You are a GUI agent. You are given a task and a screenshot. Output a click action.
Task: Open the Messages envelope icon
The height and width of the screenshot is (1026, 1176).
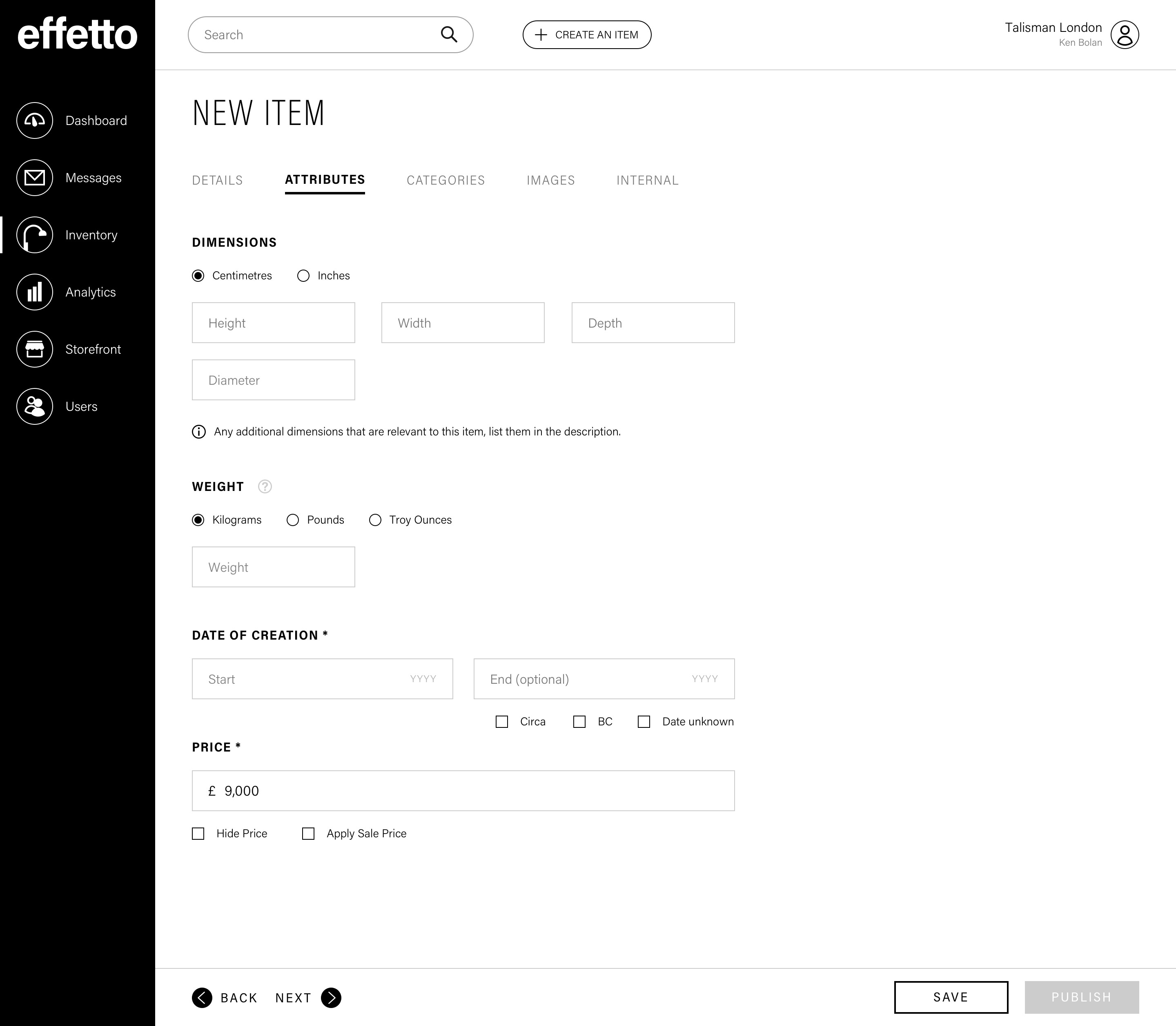pyautogui.click(x=35, y=178)
